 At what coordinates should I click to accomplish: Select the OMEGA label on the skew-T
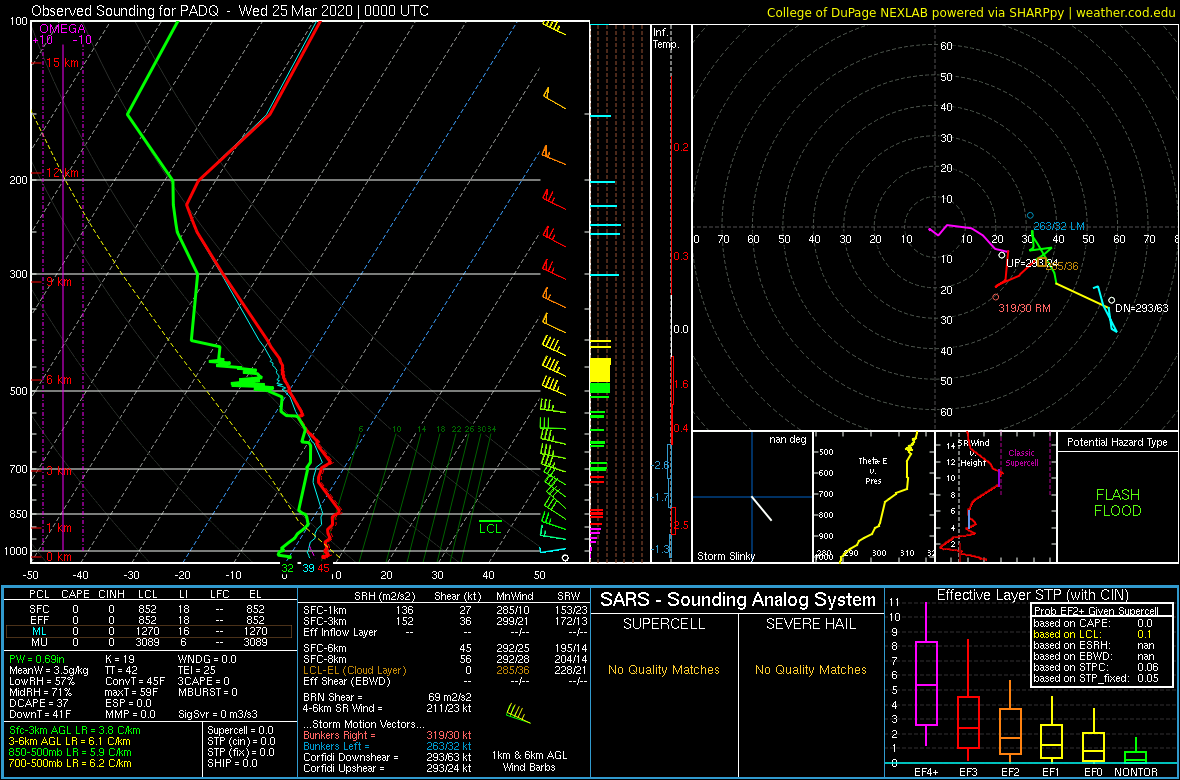click(x=62, y=29)
